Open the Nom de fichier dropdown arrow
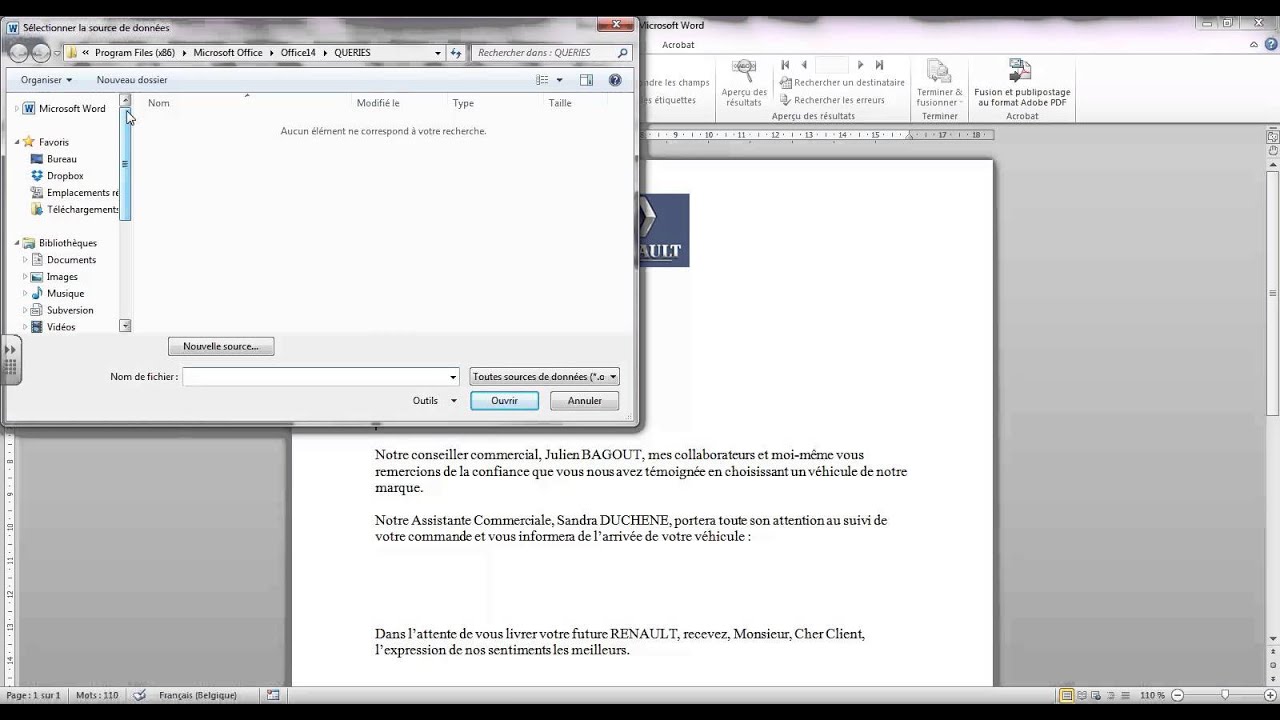 point(453,377)
